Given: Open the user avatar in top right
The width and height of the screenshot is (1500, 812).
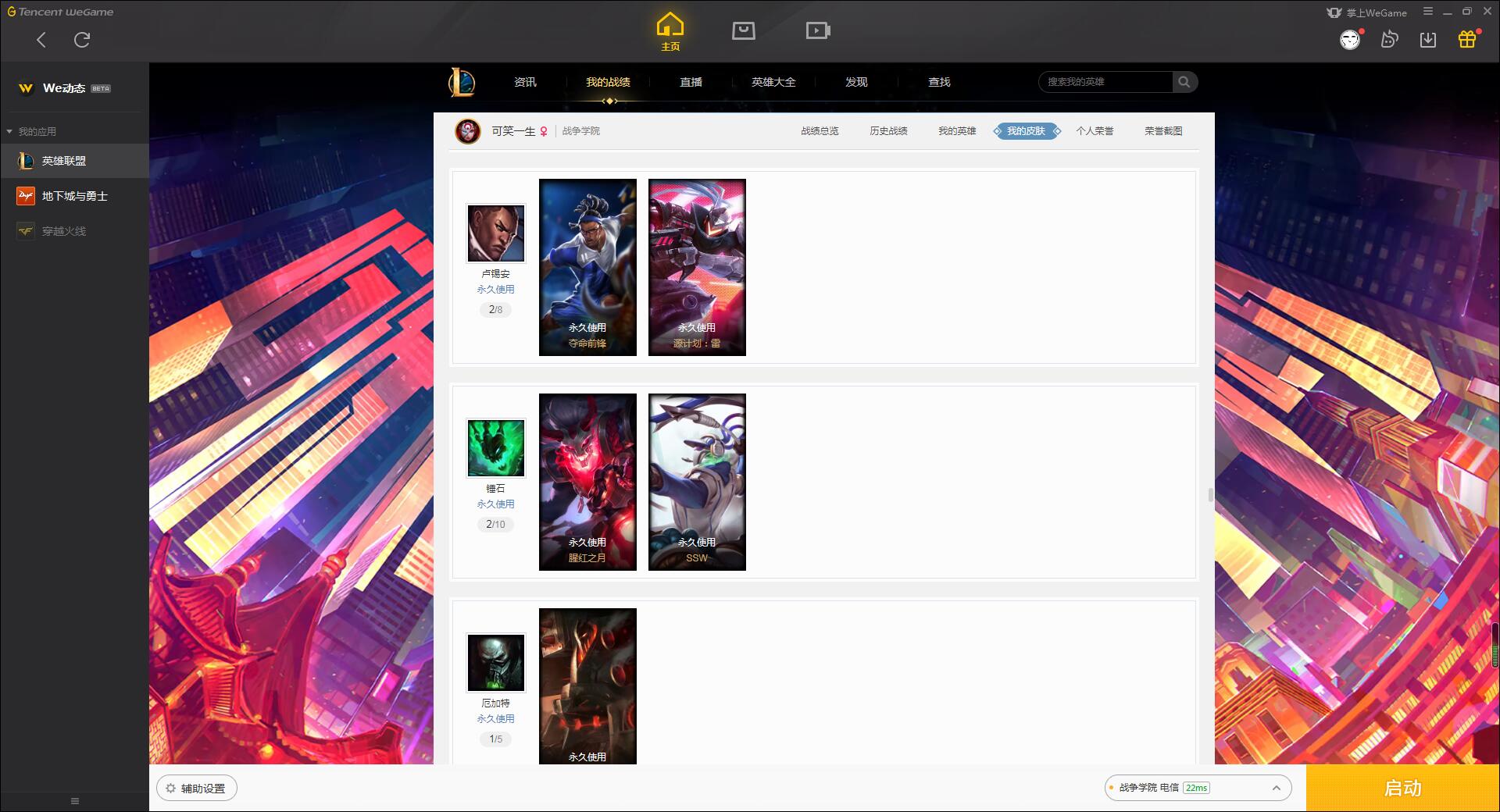Looking at the screenshot, I should (1350, 40).
